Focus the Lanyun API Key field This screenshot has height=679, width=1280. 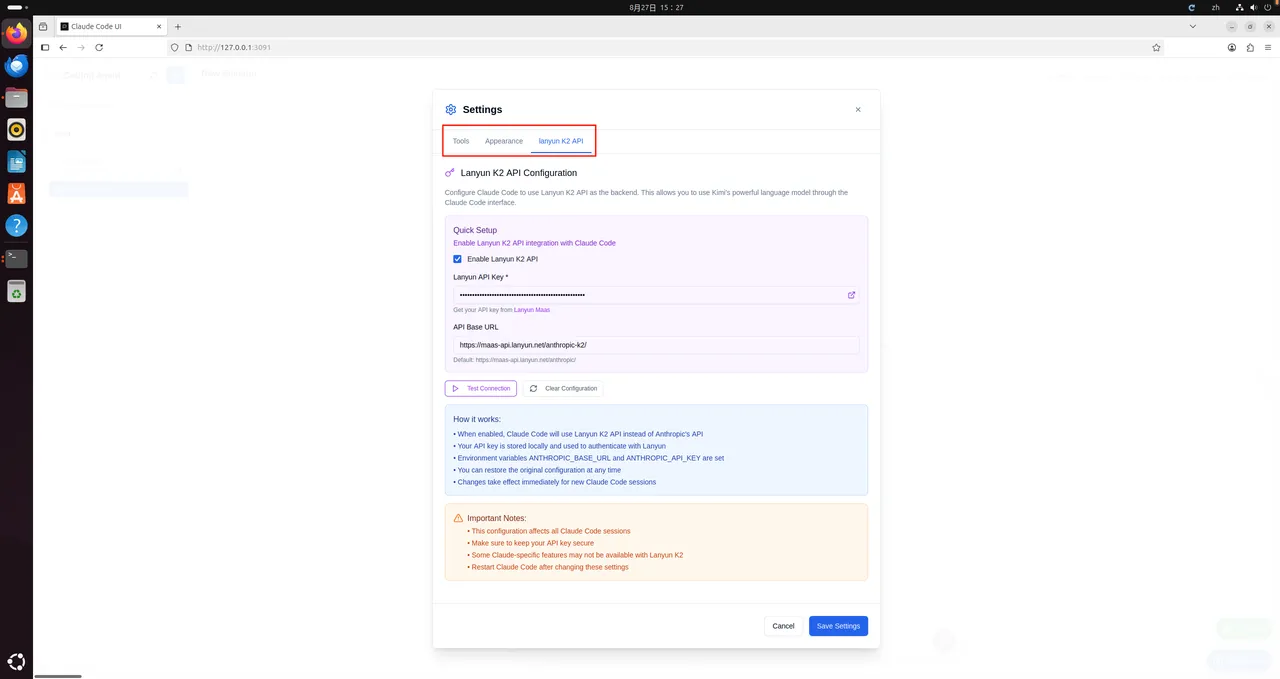pyautogui.click(x=645, y=295)
